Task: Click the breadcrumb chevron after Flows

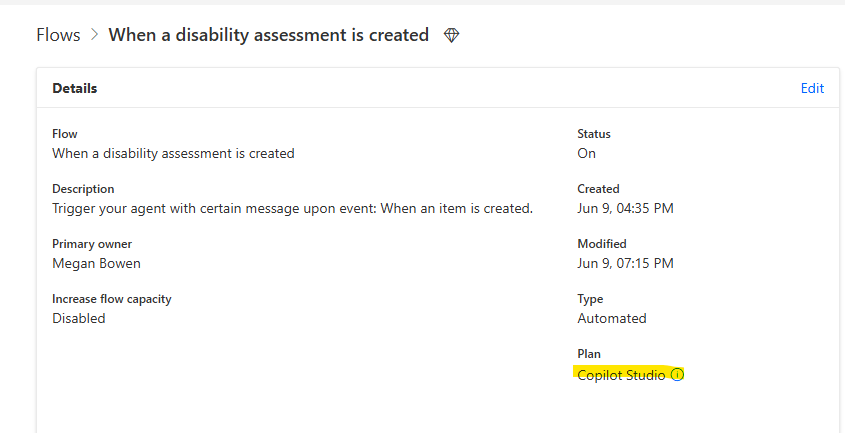Action: 94,35
